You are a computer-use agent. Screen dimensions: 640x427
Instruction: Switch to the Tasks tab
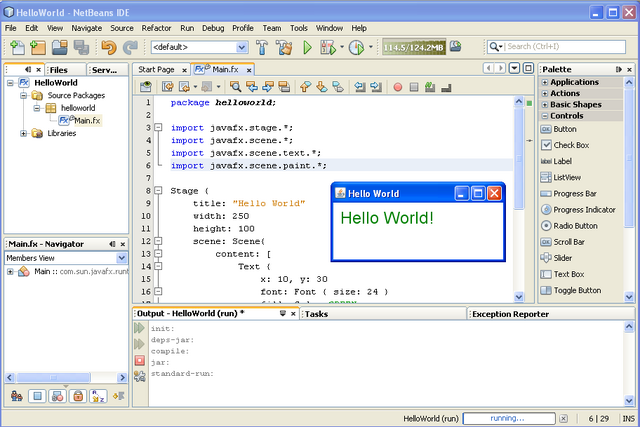coord(316,314)
